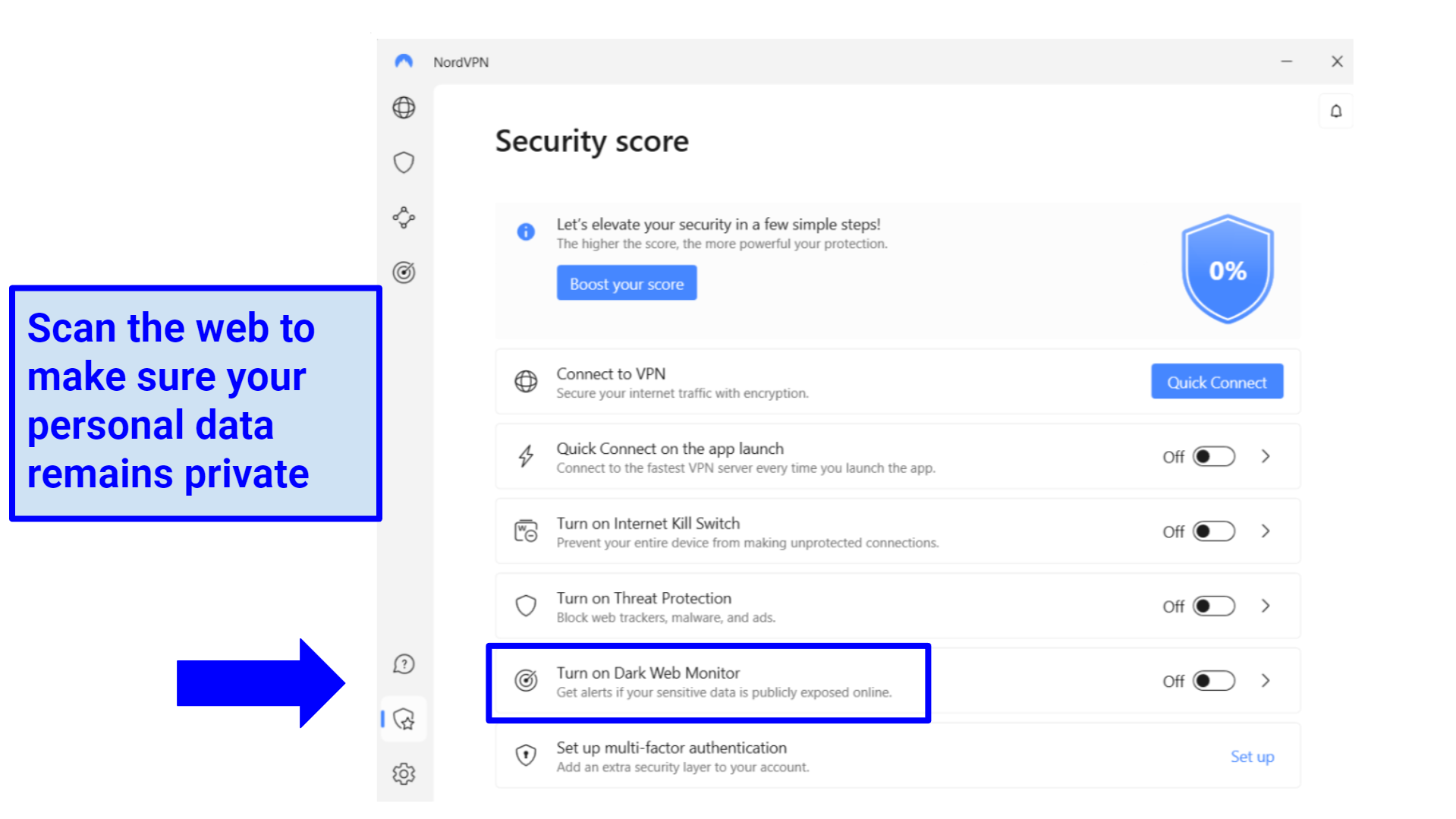The height and width of the screenshot is (819, 1456).
Task: Click the 0% security score shield
Action: pos(1227,269)
